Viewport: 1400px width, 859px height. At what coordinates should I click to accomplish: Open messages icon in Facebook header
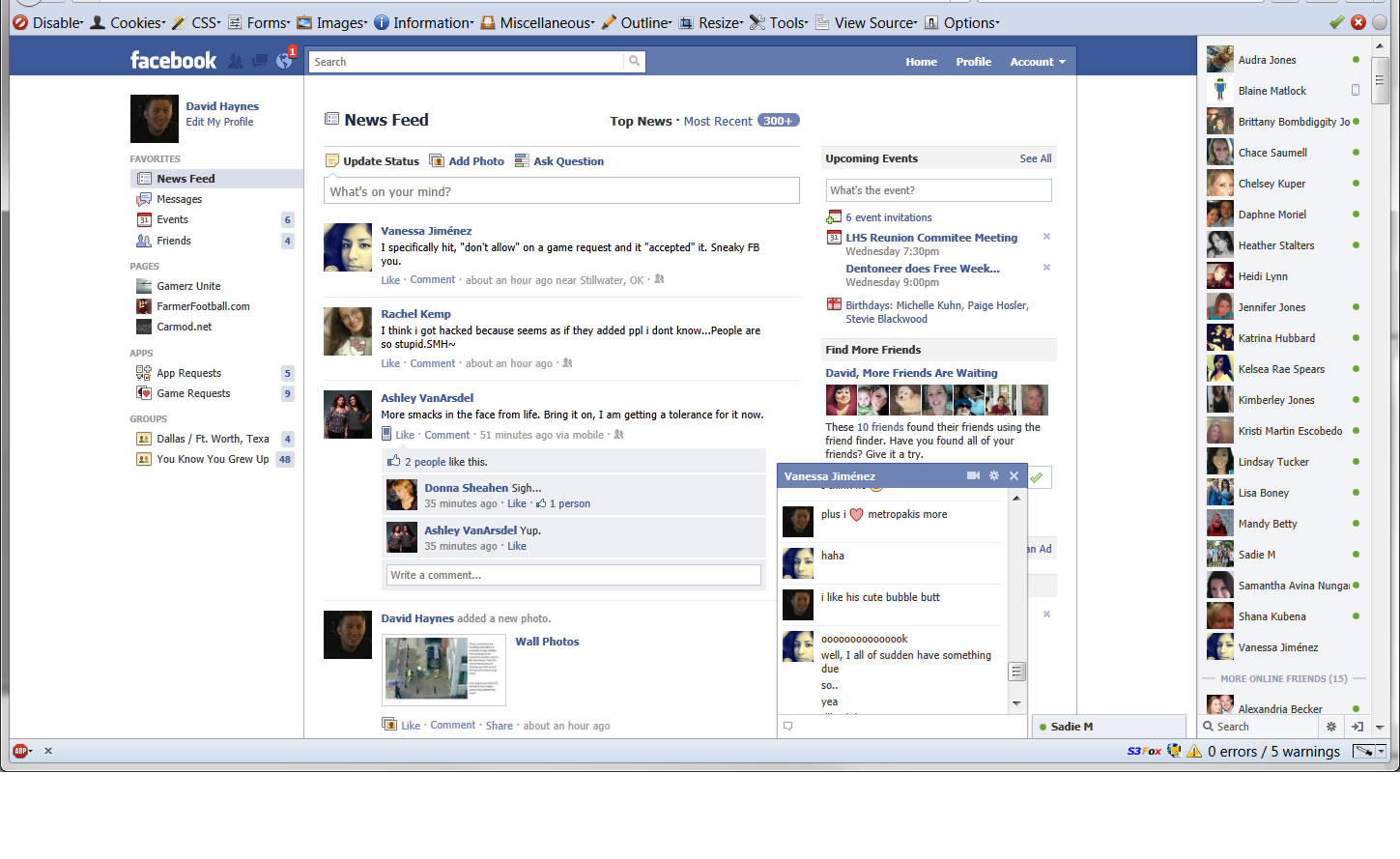click(x=260, y=61)
